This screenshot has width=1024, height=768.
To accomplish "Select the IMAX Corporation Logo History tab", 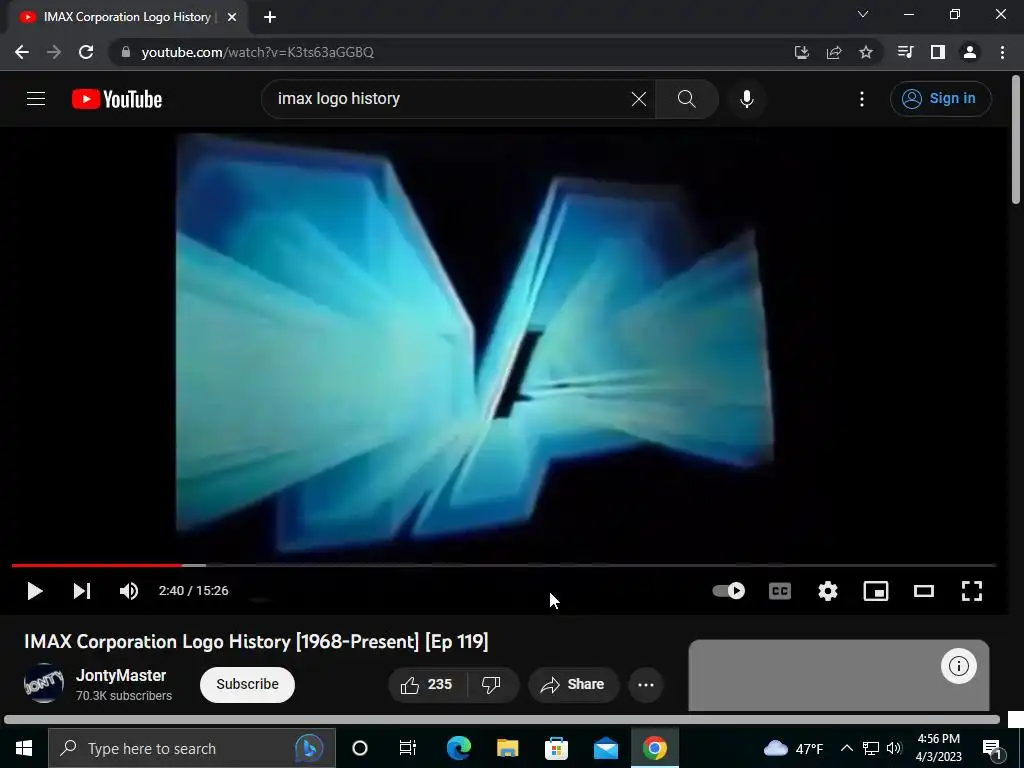I will [x=127, y=17].
